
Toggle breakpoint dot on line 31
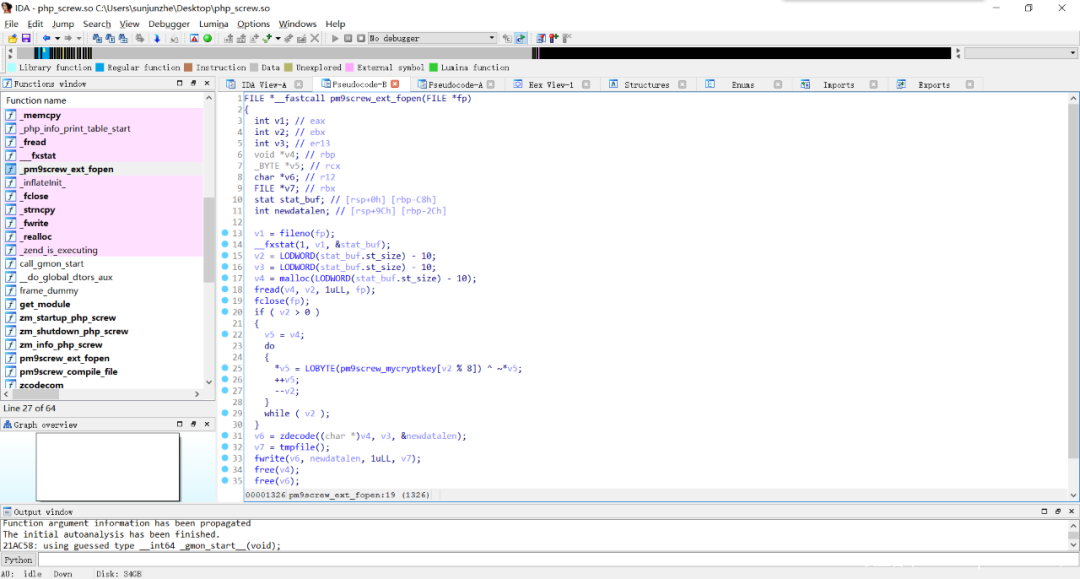tap(225, 436)
